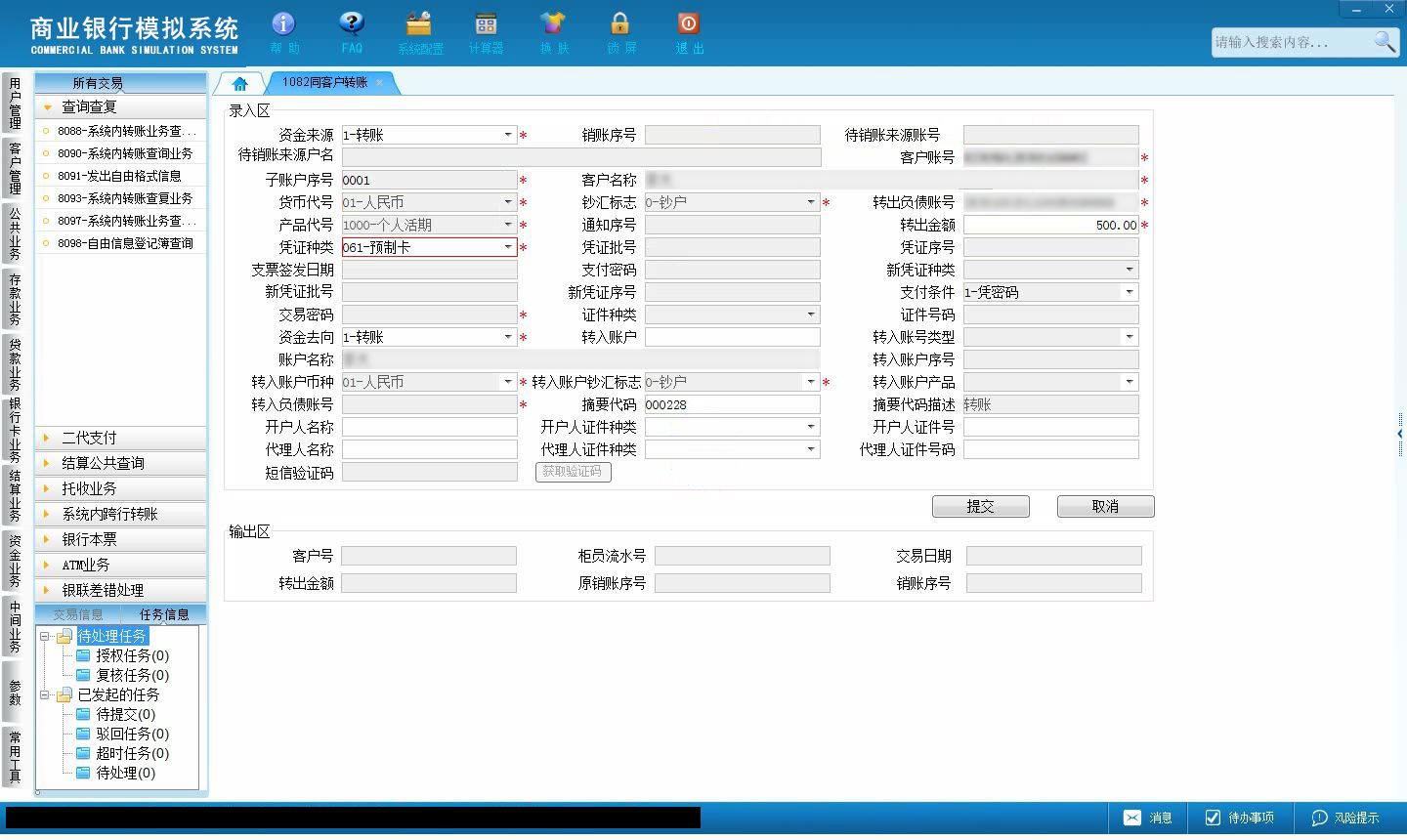Open the 常用工具 side tab

tap(15, 756)
